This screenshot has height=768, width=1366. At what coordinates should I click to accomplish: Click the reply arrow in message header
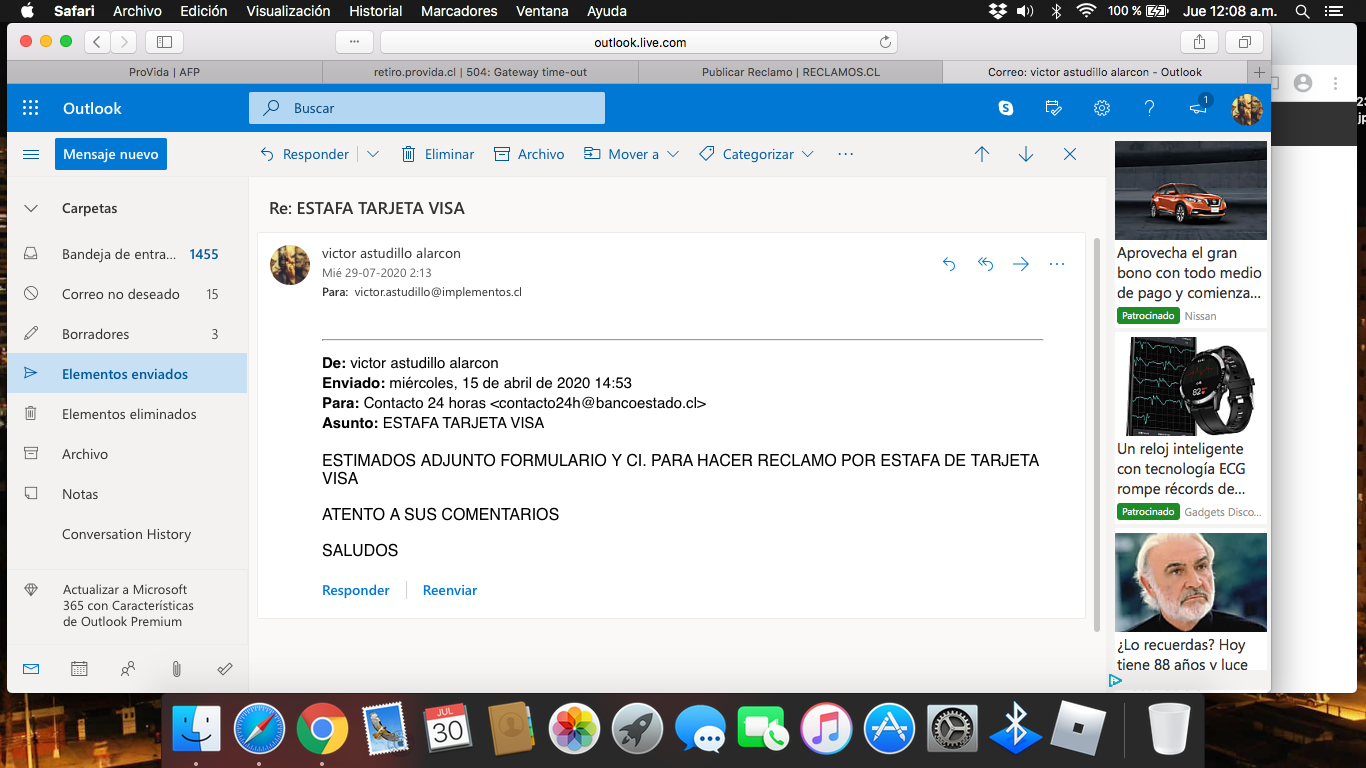[x=949, y=264]
